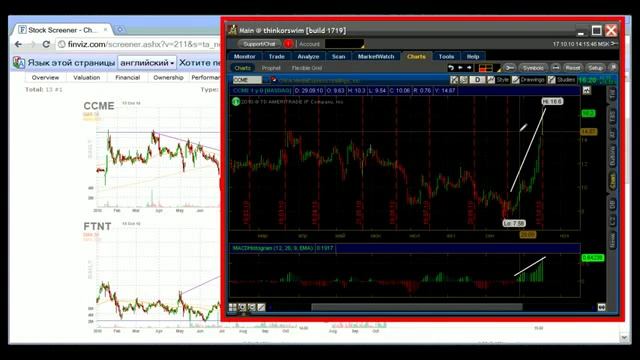This screenshot has height=360, width=640.
Task: Open the MarketWatch tab
Action: (x=376, y=56)
